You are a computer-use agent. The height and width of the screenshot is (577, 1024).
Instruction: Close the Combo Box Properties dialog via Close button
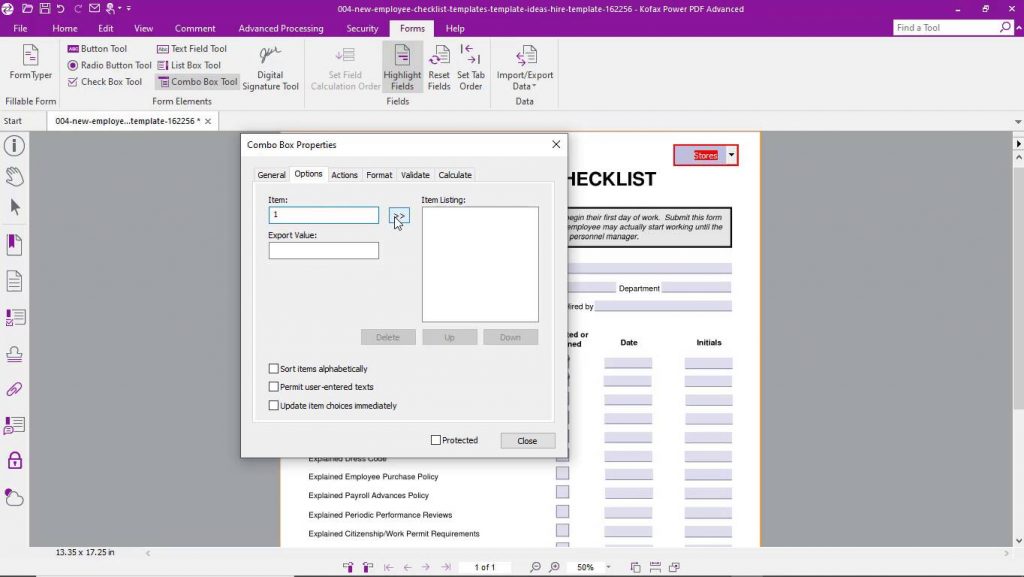click(527, 440)
